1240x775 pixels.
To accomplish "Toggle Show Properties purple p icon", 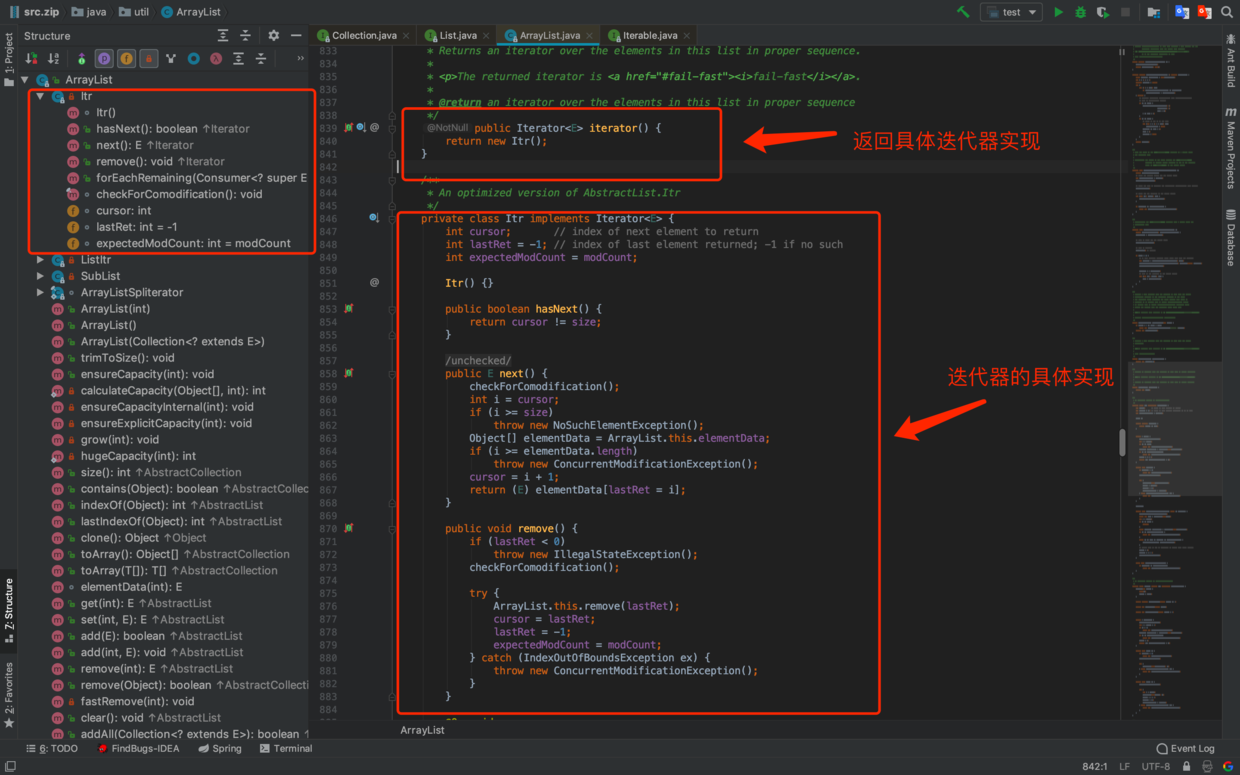I will coord(104,59).
